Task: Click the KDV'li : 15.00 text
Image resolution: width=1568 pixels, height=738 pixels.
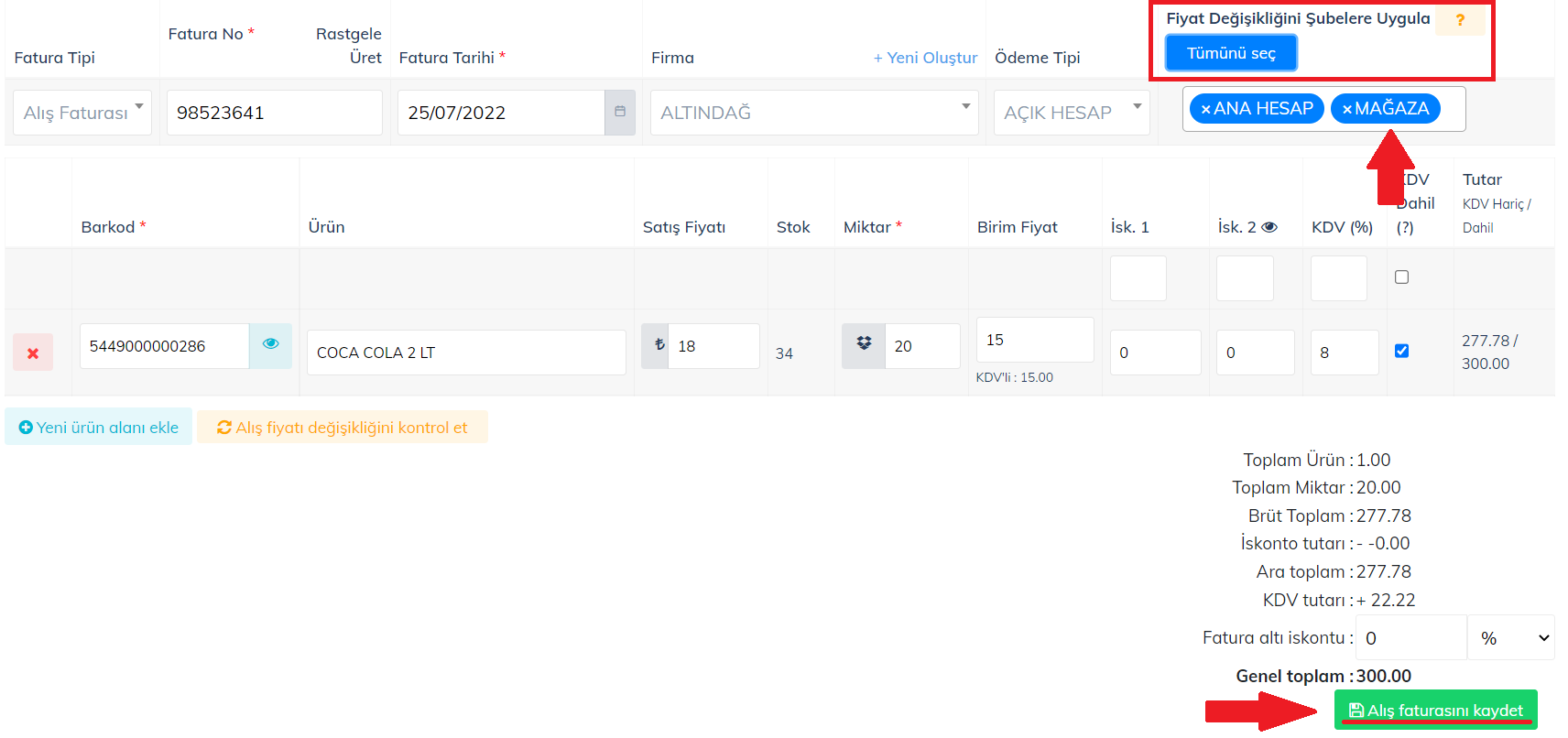Action: point(1015,377)
